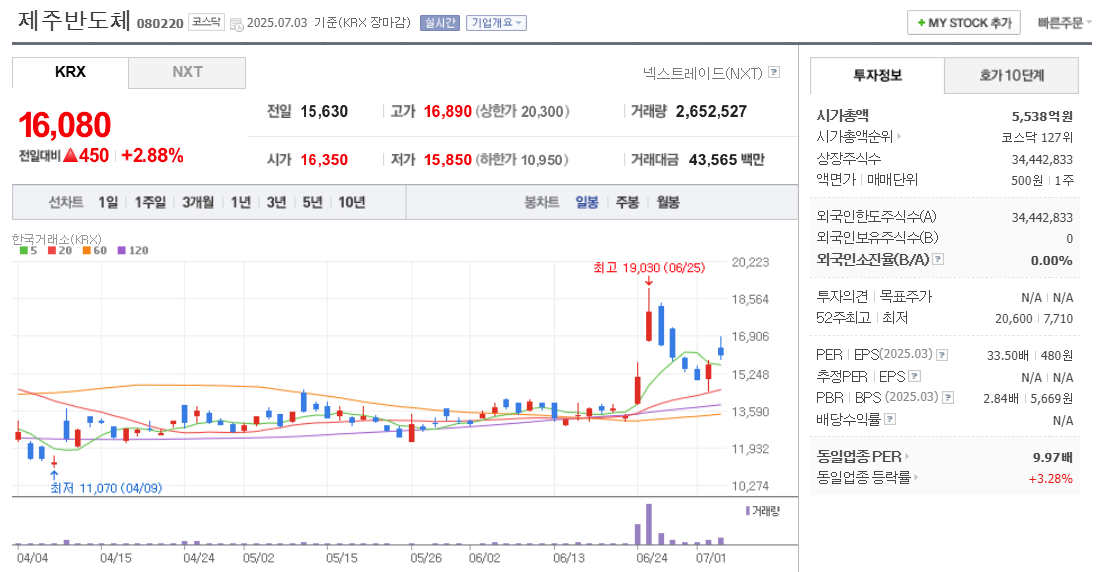
Task: Click the 거래량 volume legend label
Action: coord(763,511)
